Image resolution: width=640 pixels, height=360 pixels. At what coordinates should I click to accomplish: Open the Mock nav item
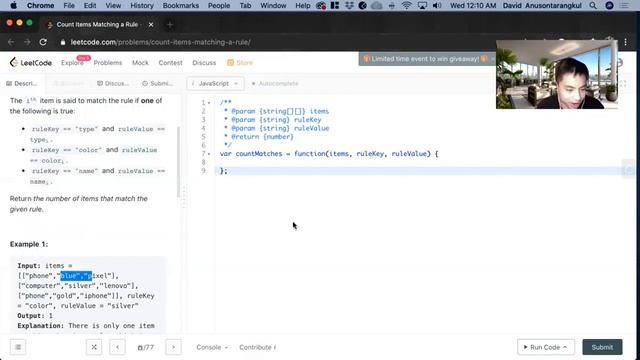pos(140,62)
